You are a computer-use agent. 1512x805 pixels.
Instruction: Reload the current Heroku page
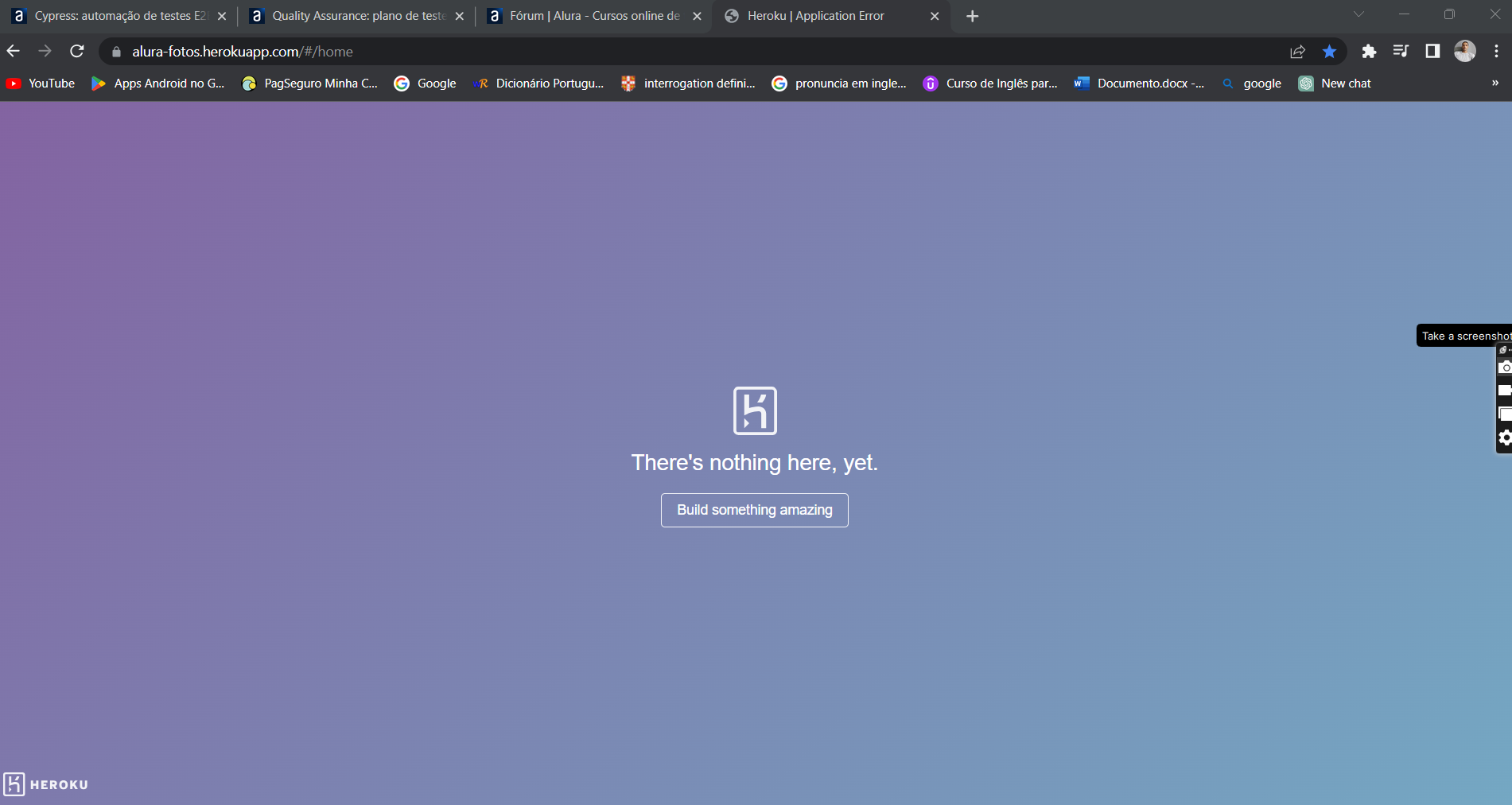77,51
